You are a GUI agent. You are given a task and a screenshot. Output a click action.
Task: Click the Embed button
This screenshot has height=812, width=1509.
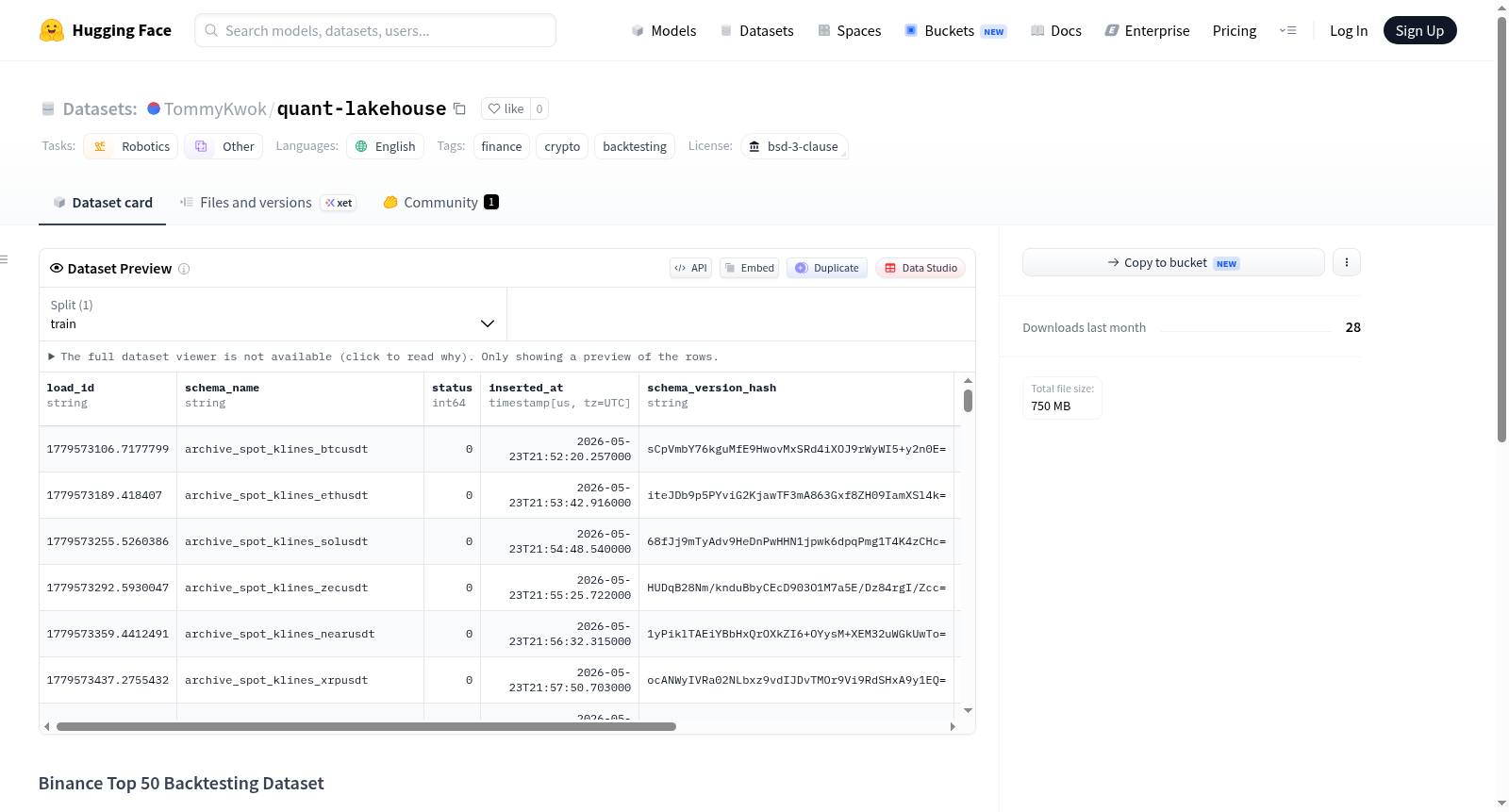pos(749,268)
